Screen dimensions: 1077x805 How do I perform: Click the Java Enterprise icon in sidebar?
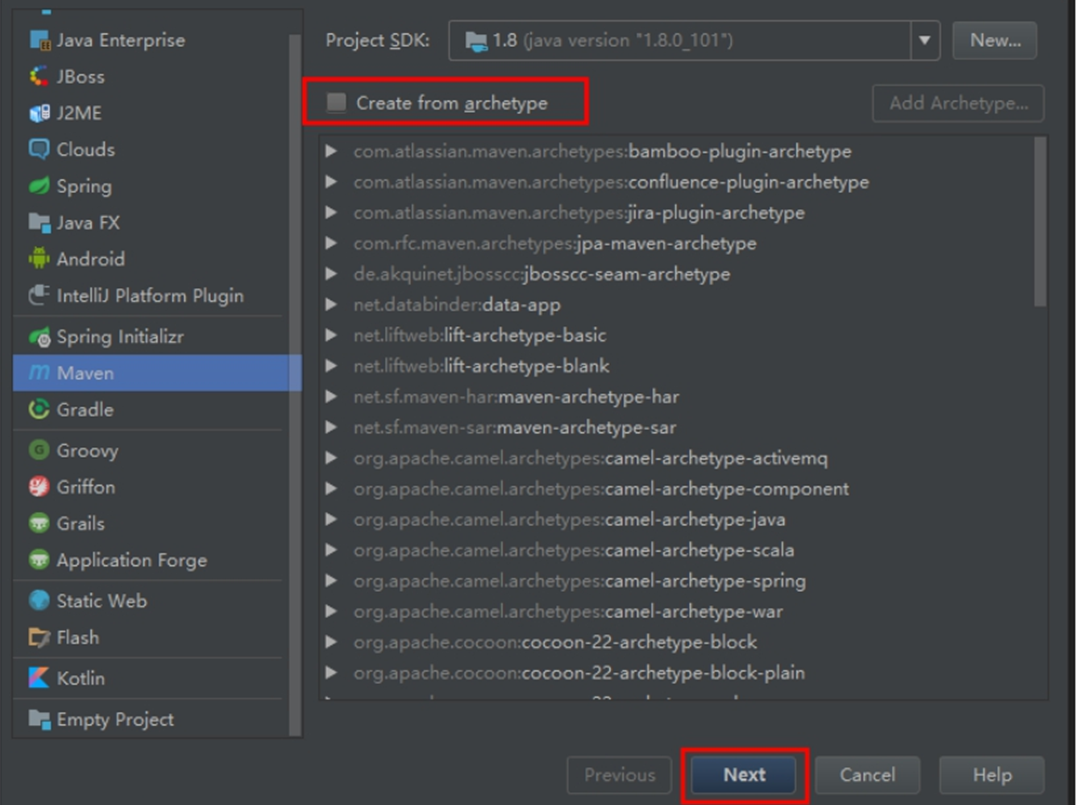39,40
